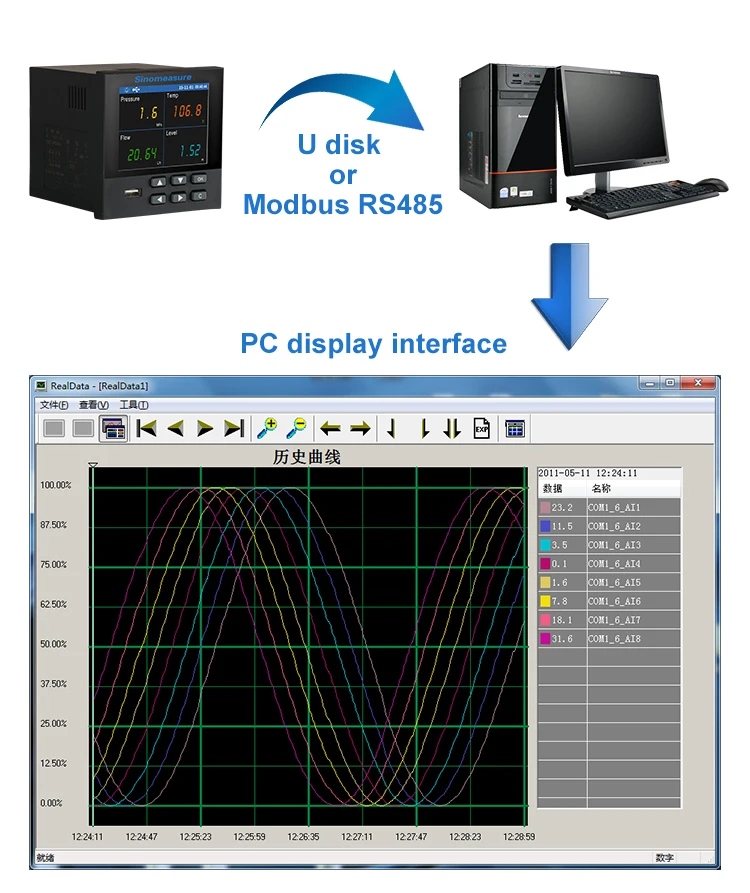Screen dimensions: 750x893
Task: Click the yellow COM1_6_AI6 color swatch
Action: (x=545, y=601)
